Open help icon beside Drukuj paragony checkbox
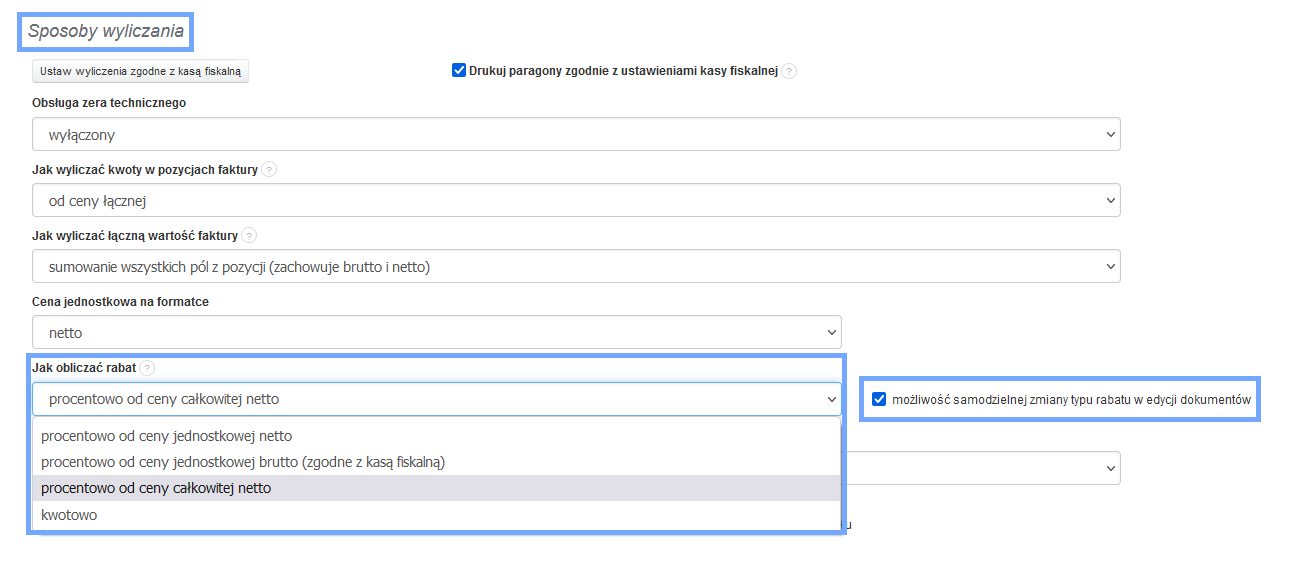The height and width of the screenshot is (566, 1316). click(x=790, y=71)
